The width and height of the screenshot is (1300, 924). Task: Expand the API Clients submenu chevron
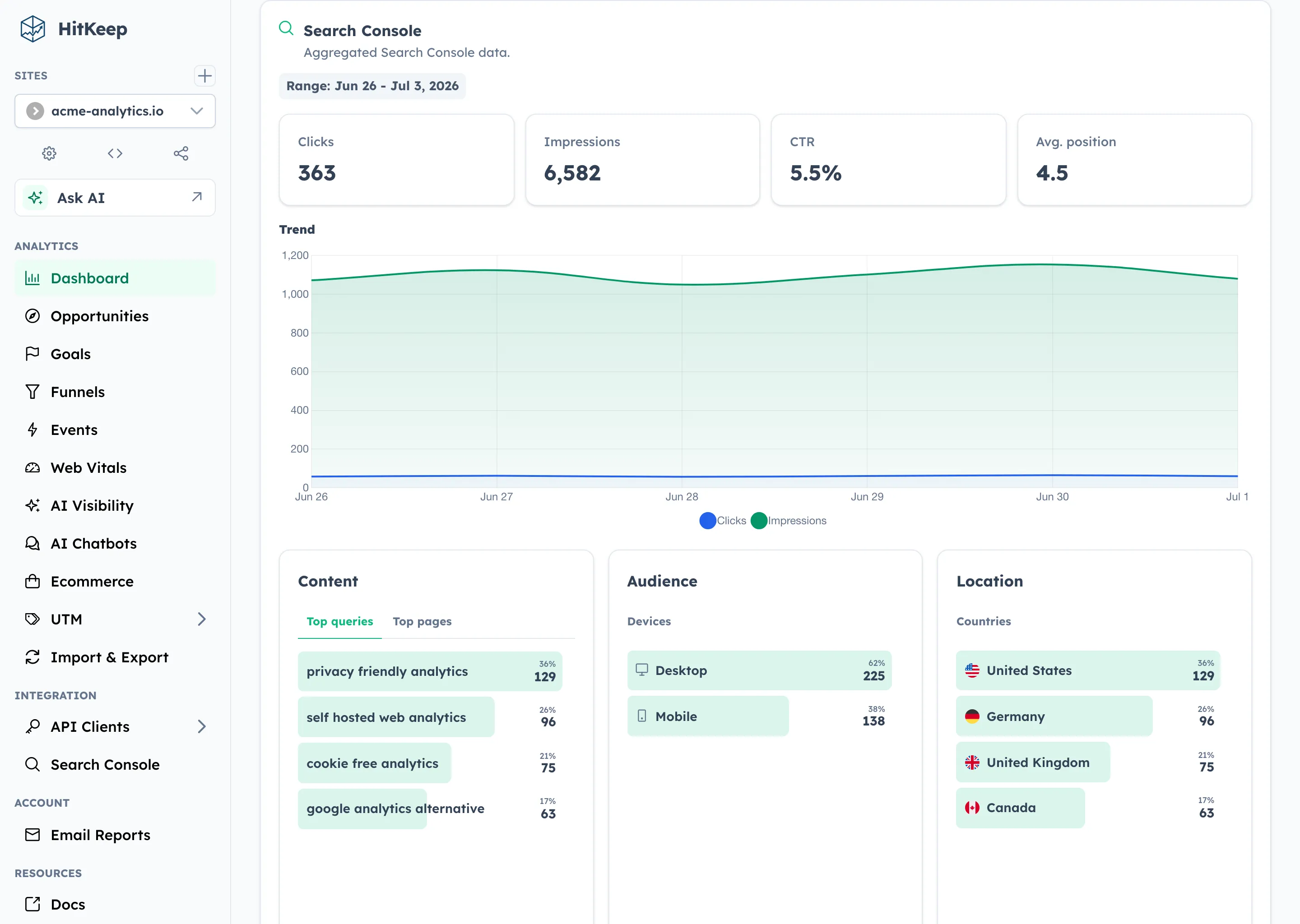pyautogui.click(x=201, y=726)
